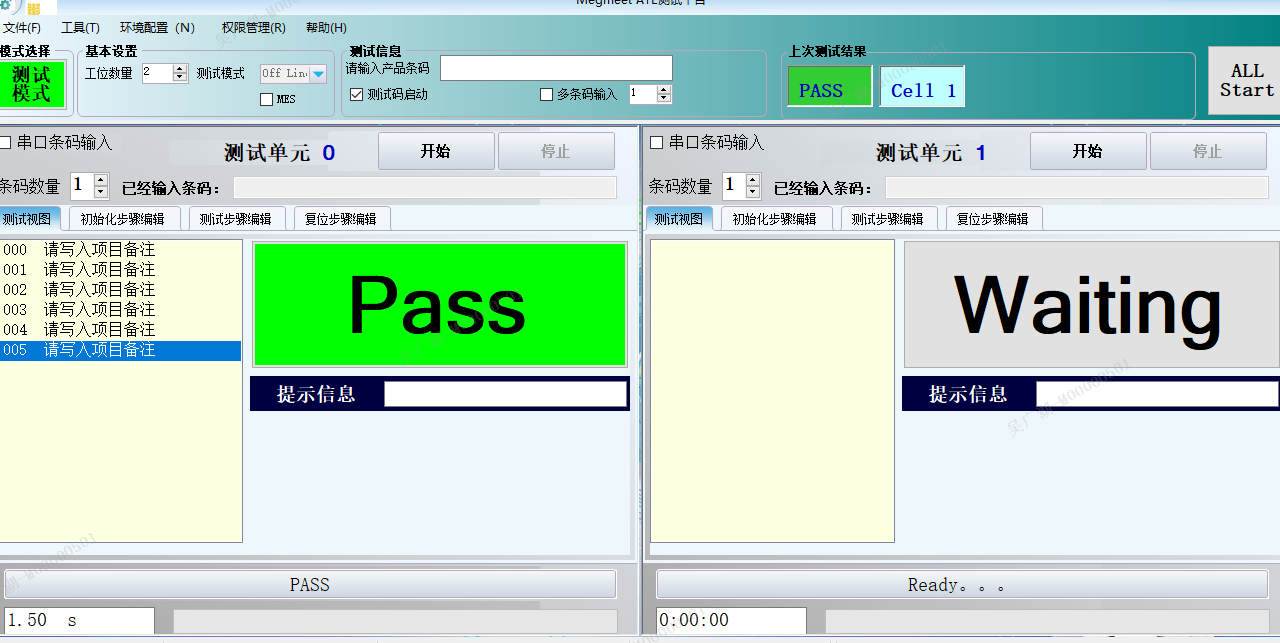Click 停止 for test unit 1

[1208, 151]
